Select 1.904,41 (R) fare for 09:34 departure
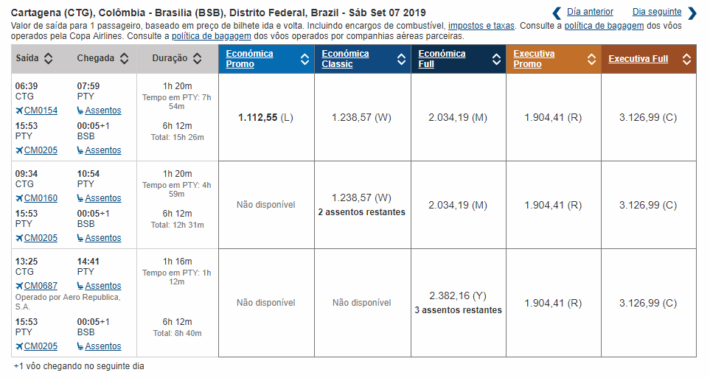Image resolution: width=710 pixels, height=378 pixels. click(553, 206)
